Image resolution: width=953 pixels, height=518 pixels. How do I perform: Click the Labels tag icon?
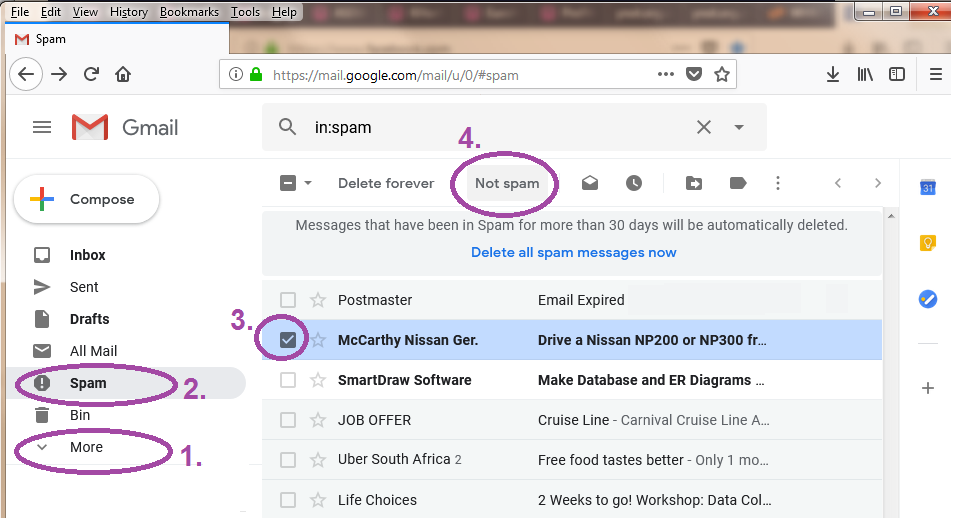point(738,183)
